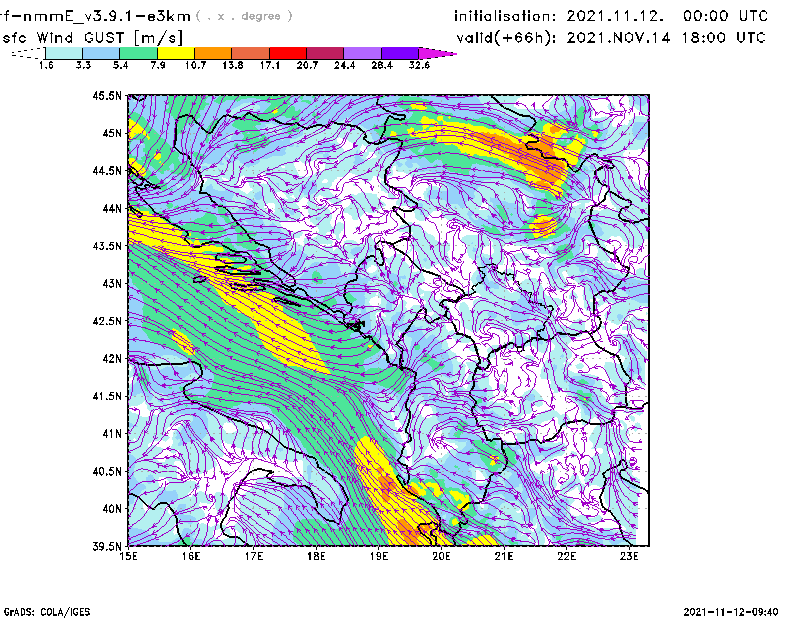Click the 42N latitude label
The height and width of the screenshot is (618, 800).
(x=112, y=359)
